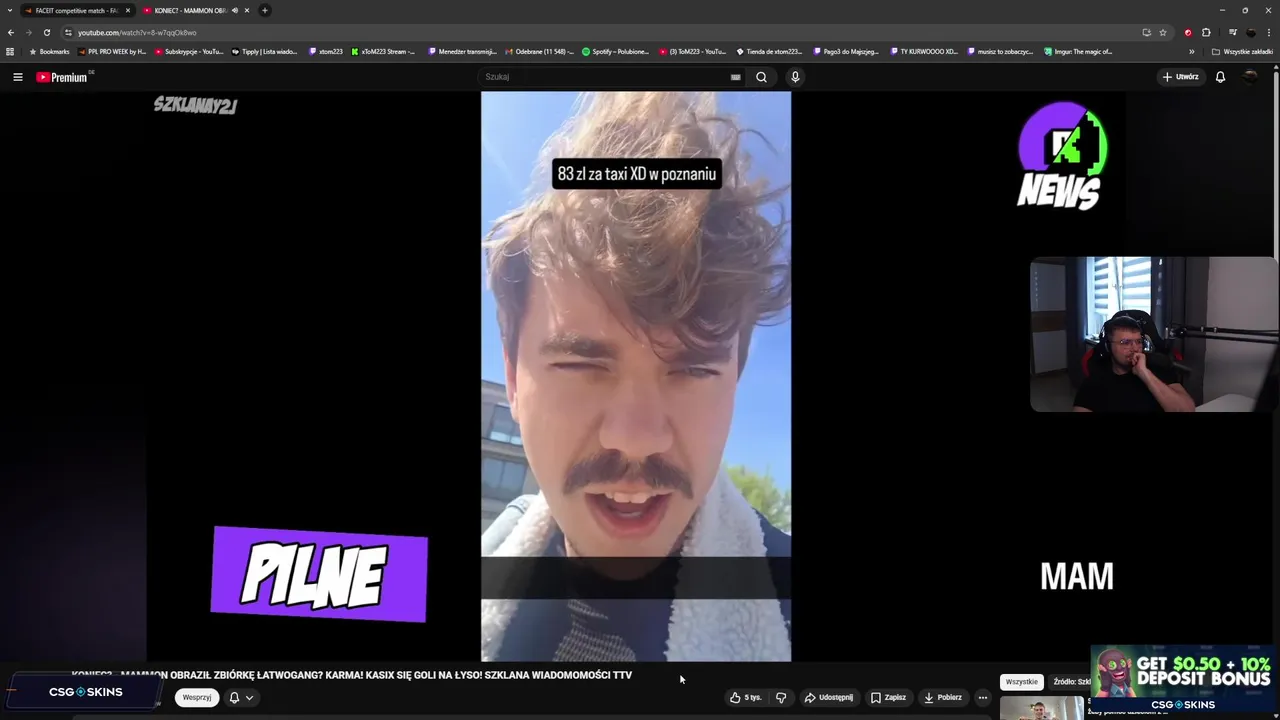1280x720 pixels.
Task: Close the FACEIT competitive match tab
Action: [x=128, y=10]
